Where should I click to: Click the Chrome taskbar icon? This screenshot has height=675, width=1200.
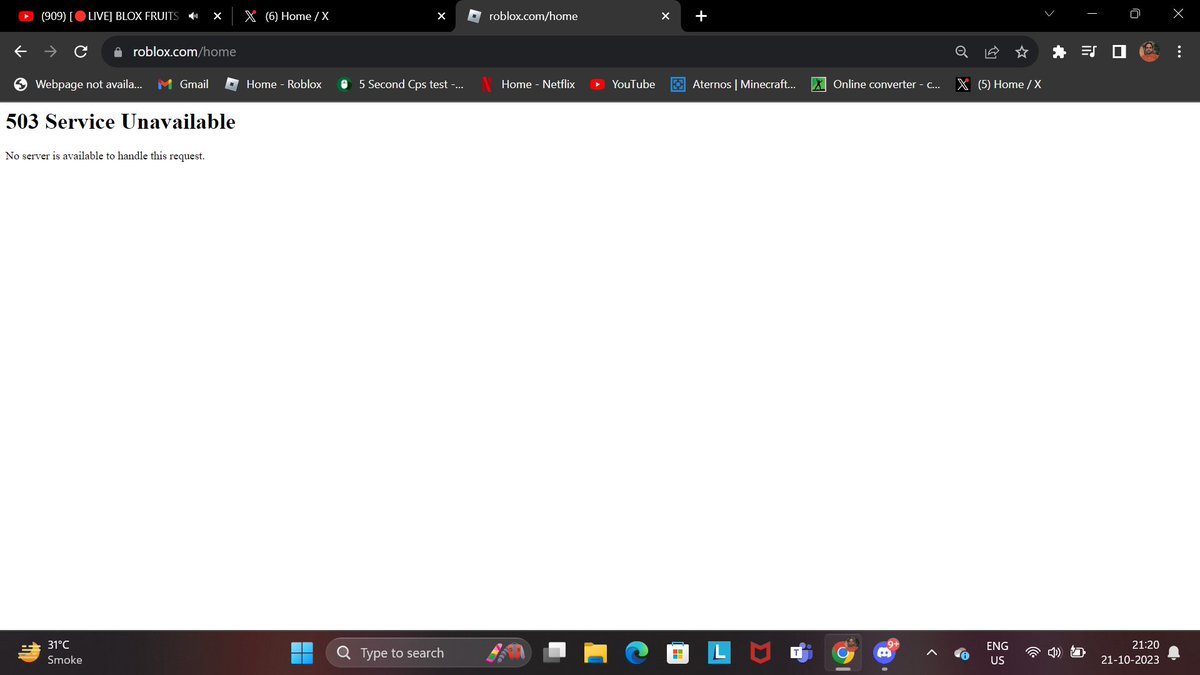(843, 653)
